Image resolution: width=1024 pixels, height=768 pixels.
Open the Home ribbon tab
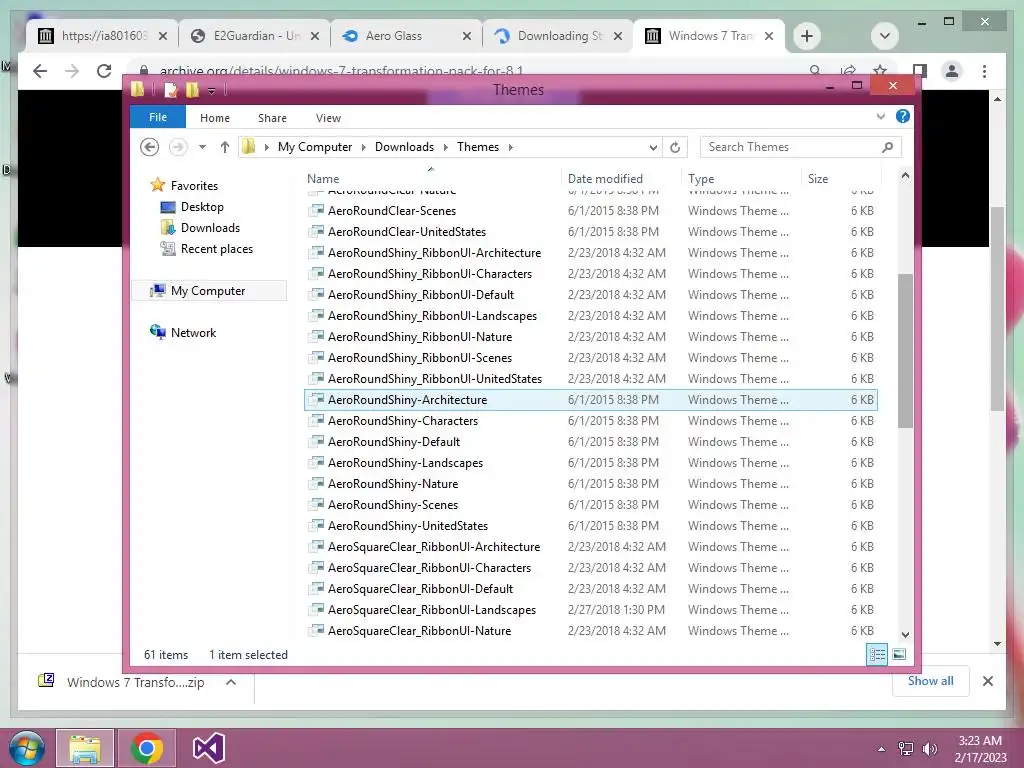[215, 118]
